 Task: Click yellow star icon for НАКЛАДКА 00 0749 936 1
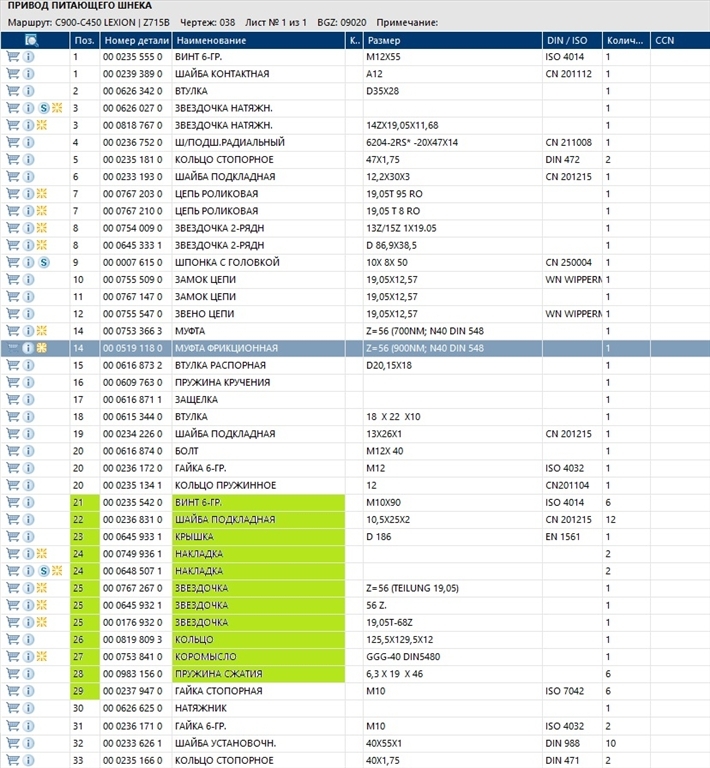42,553
